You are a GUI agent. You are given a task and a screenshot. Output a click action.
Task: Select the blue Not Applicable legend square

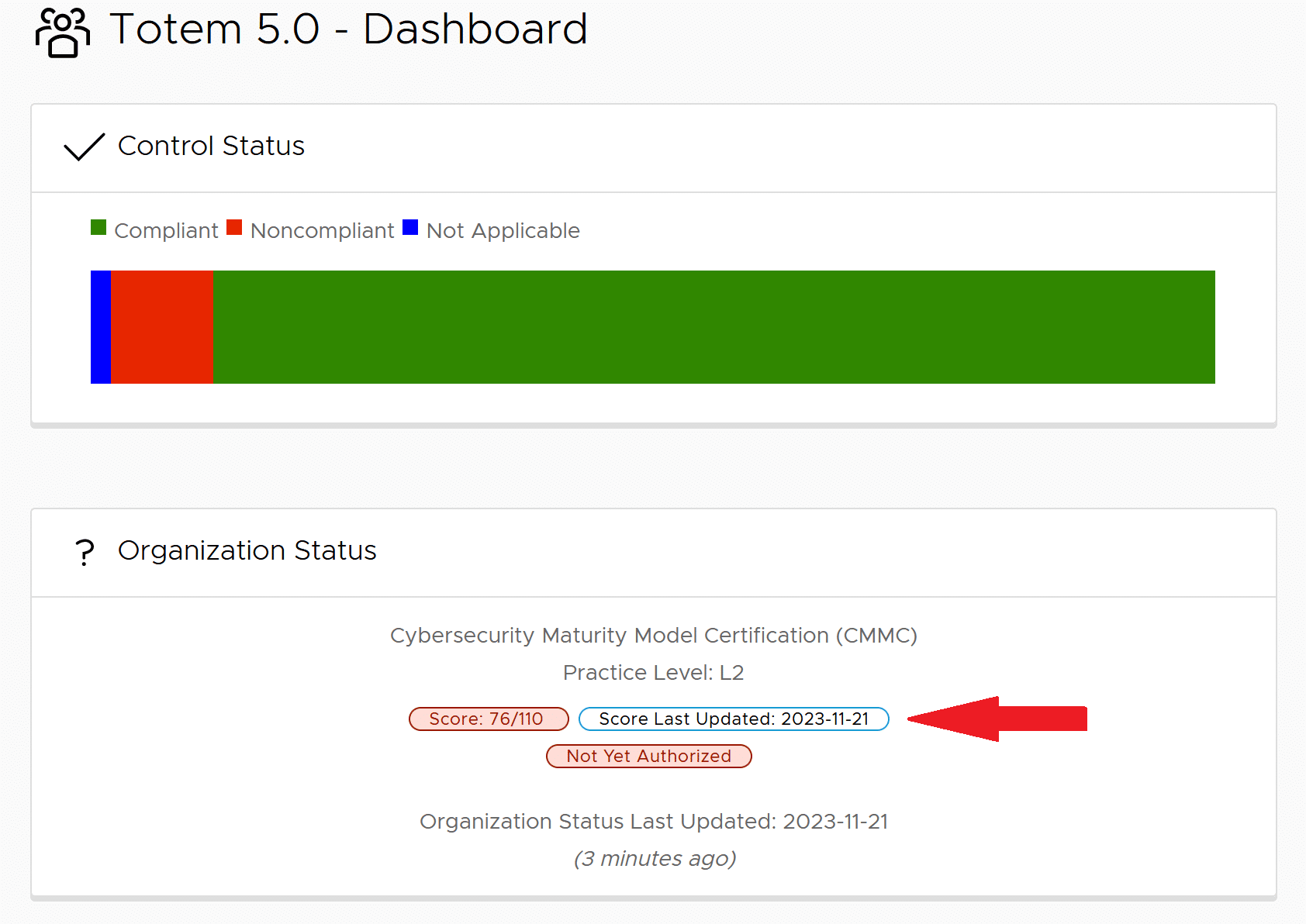[x=410, y=228]
